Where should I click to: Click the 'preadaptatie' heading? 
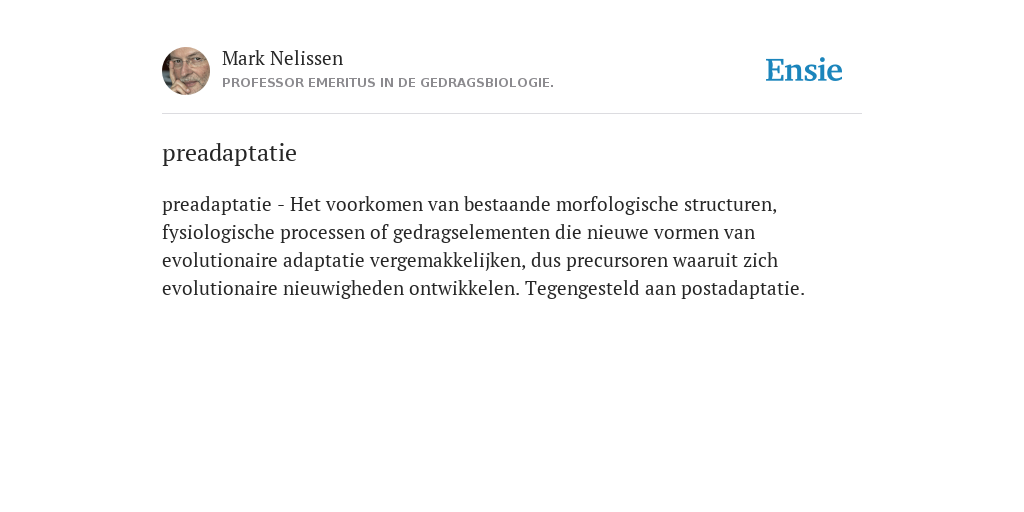coord(229,153)
